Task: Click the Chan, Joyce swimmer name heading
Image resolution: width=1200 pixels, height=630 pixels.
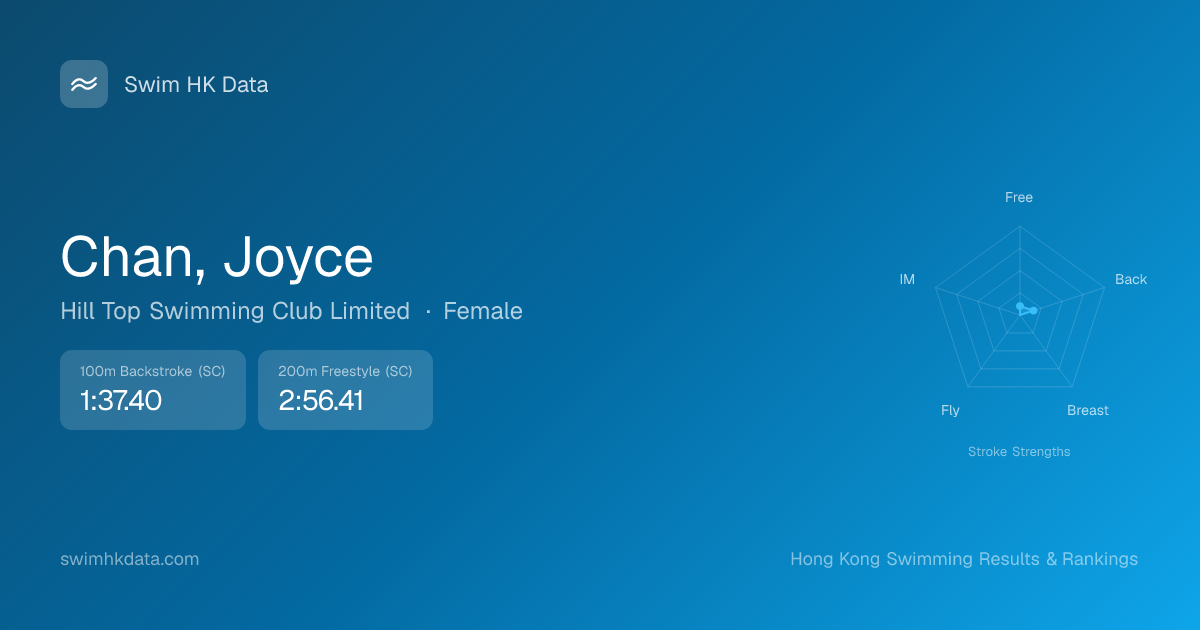Action: 217,257
